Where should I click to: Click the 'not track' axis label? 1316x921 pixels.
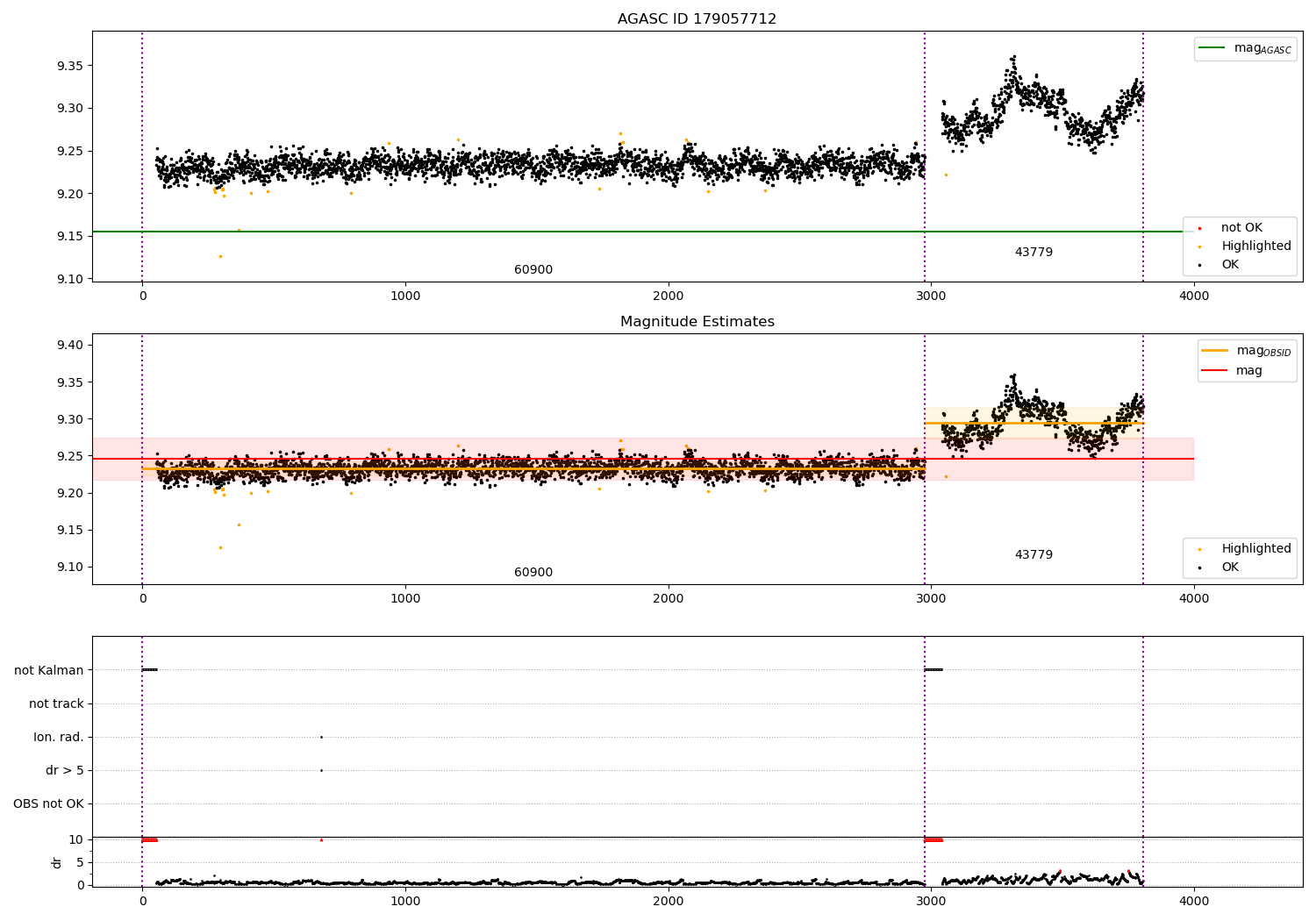click(x=56, y=703)
